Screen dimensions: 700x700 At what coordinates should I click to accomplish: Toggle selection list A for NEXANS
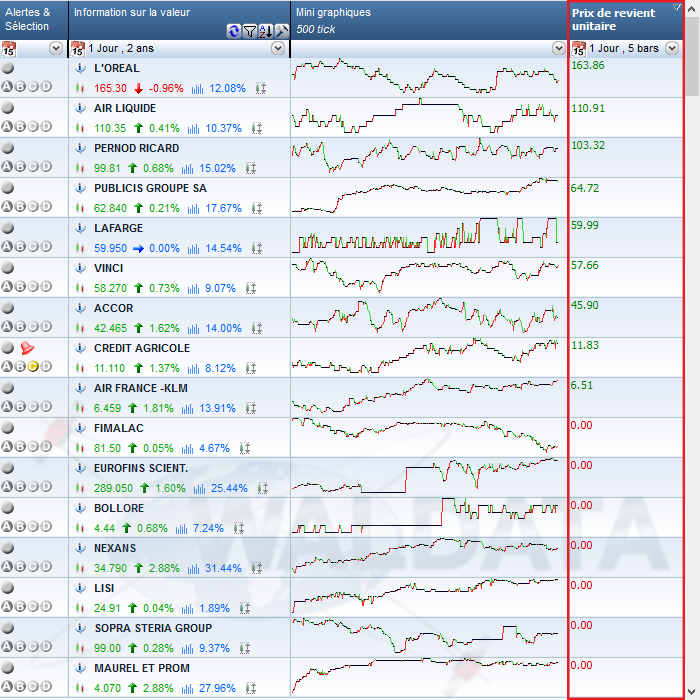[x=7, y=567]
